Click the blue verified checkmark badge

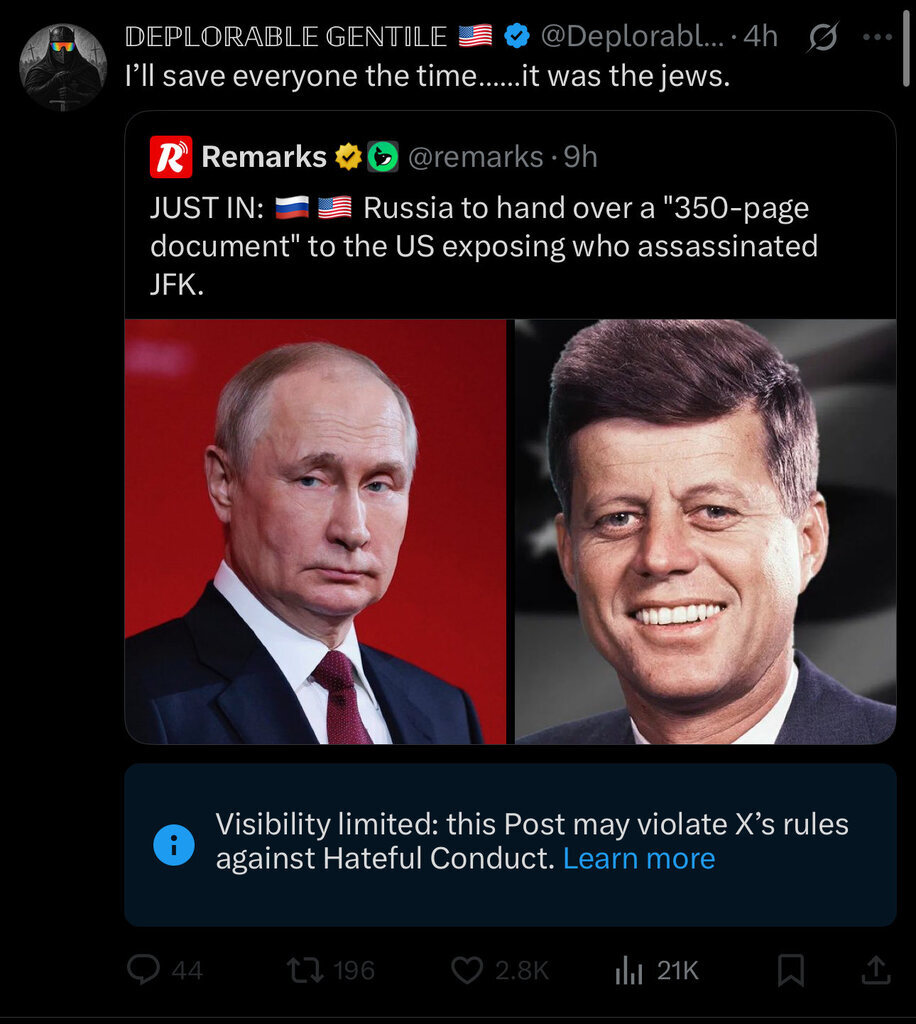517,37
